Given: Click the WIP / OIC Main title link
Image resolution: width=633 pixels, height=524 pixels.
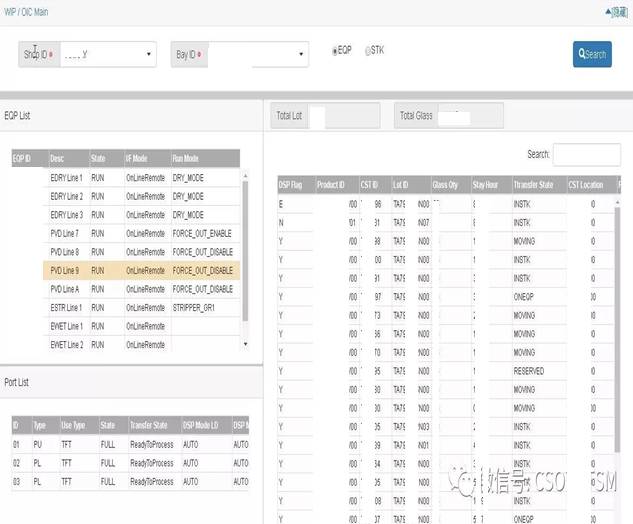Looking at the screenshot, I should point(27,12).
